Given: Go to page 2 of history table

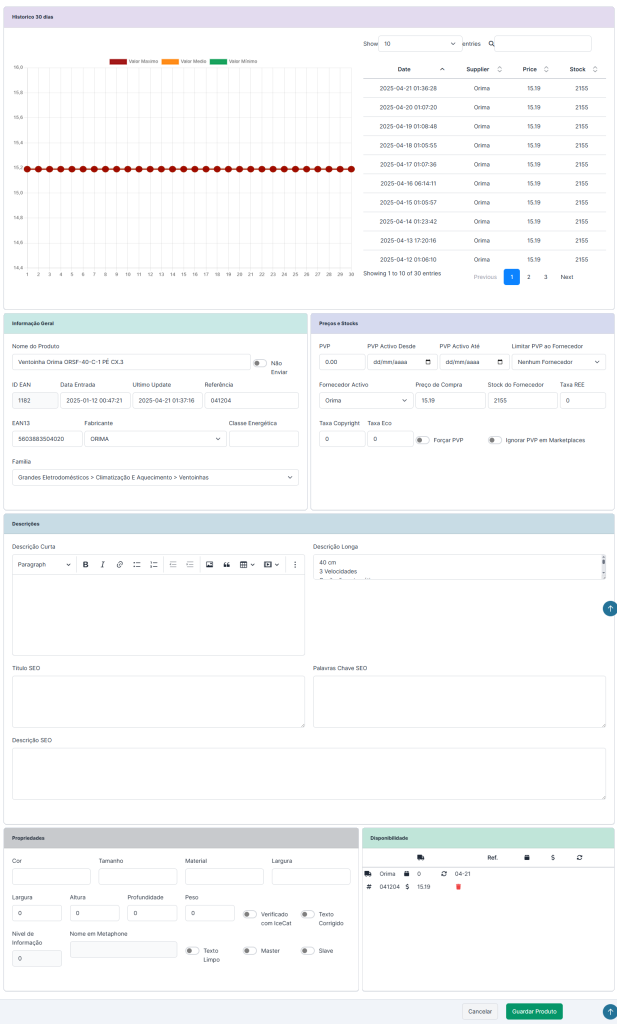Looking at the screenshot, I should [529, 277].
